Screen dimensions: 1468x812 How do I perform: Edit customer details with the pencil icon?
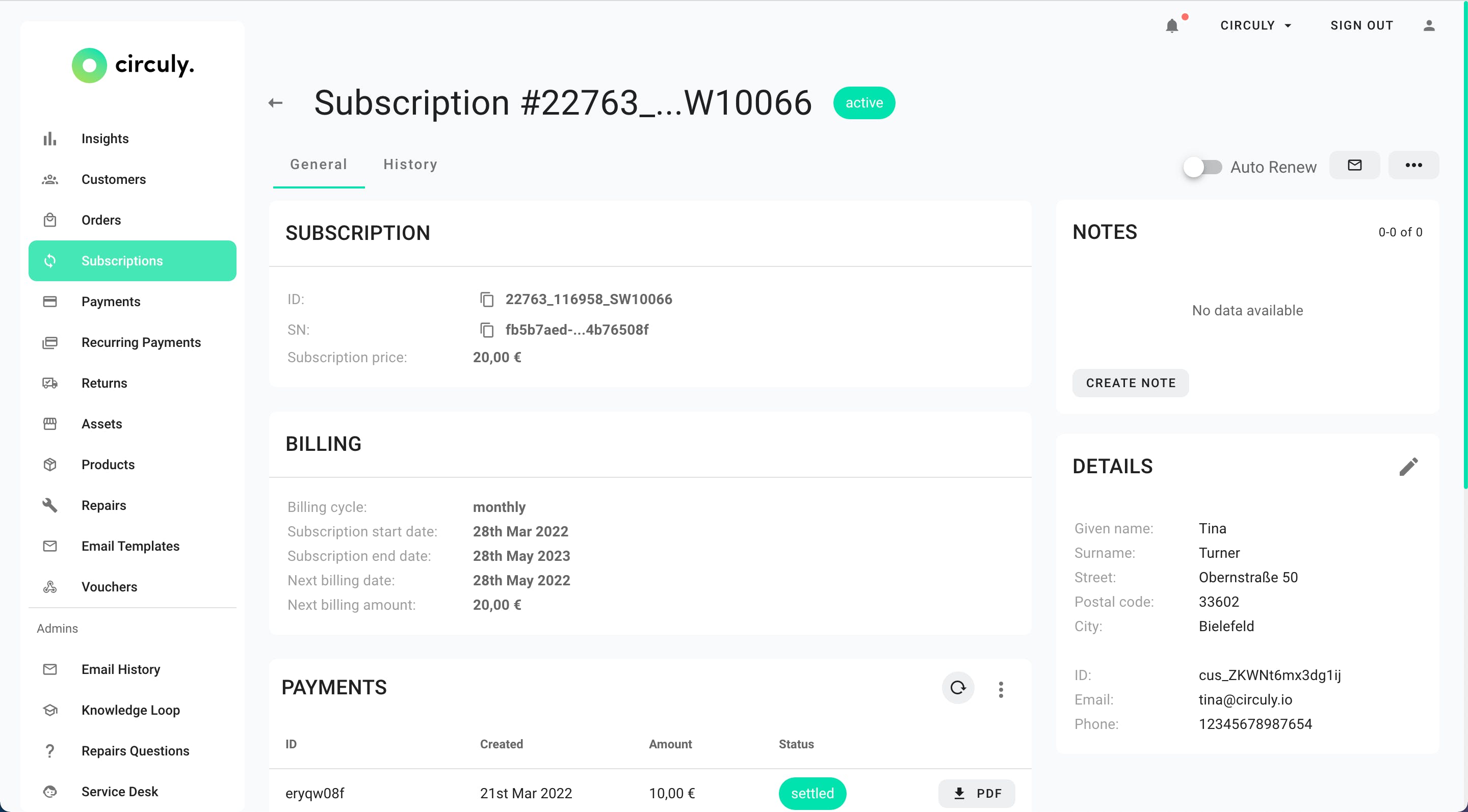tap(1408, 466)
